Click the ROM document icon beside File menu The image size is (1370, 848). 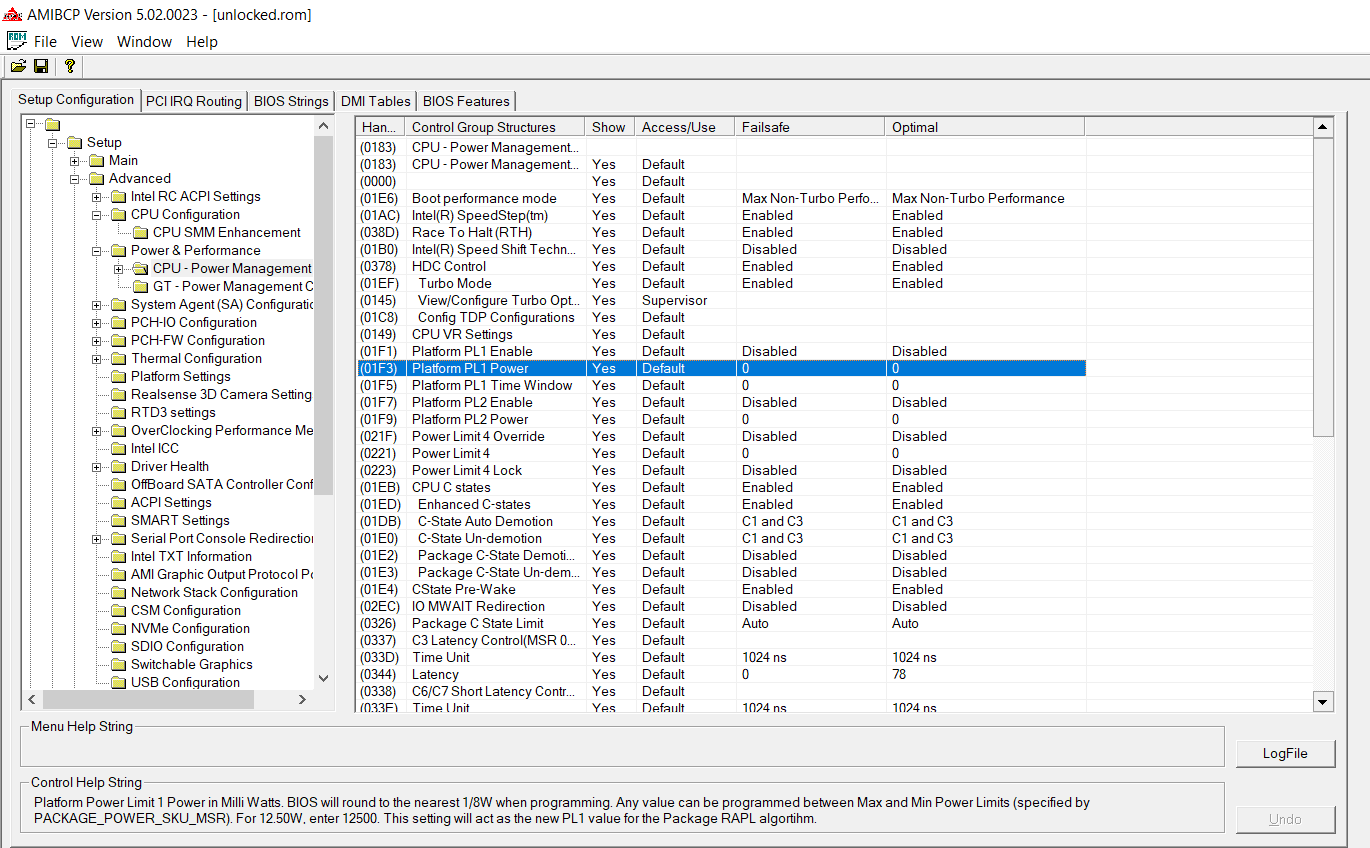pyautogui.click(x=17, y=41)
